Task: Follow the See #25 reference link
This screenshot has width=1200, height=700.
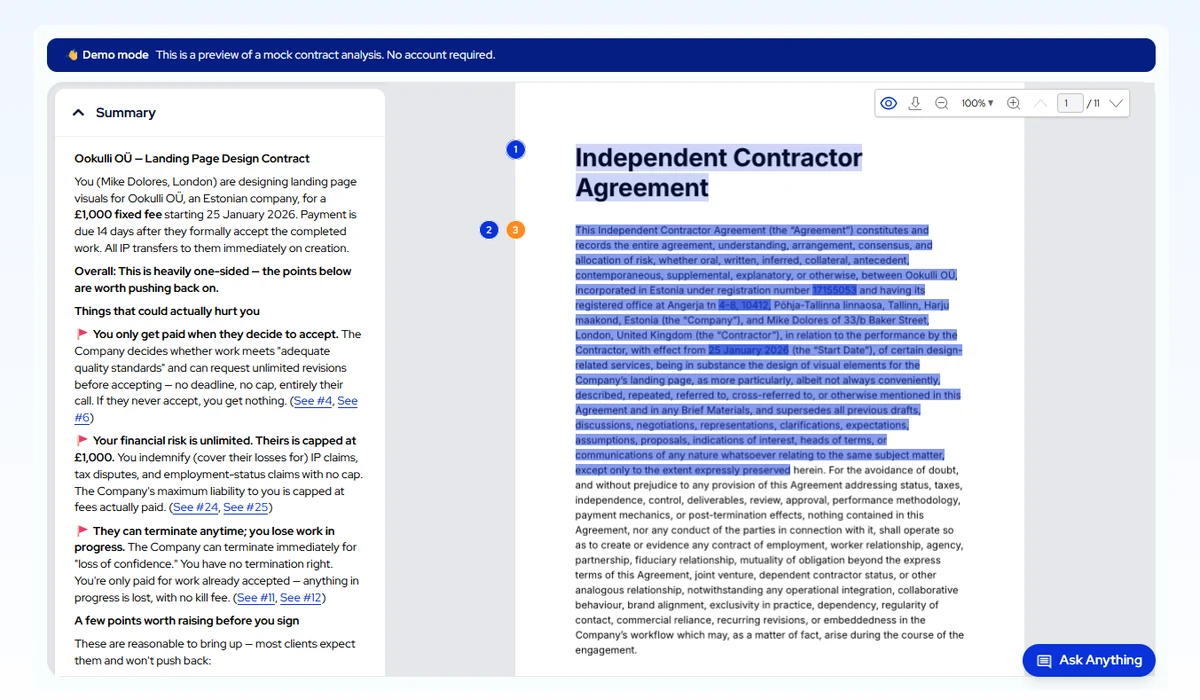Action: (246, 508)
